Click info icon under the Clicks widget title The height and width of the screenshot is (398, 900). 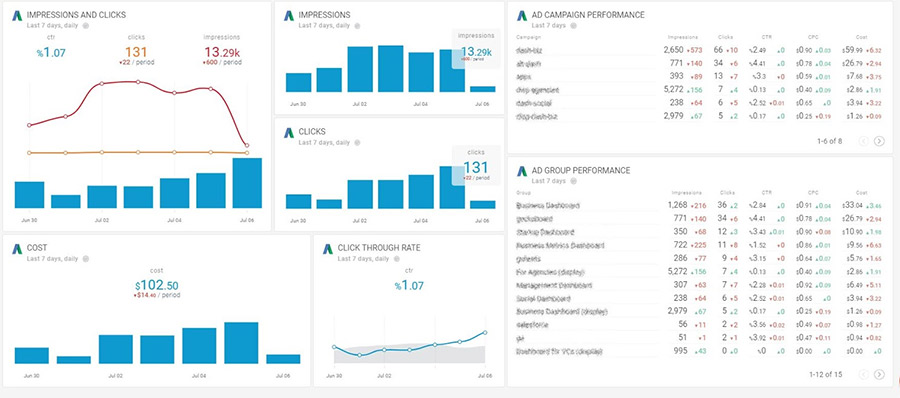pos(357,142)
